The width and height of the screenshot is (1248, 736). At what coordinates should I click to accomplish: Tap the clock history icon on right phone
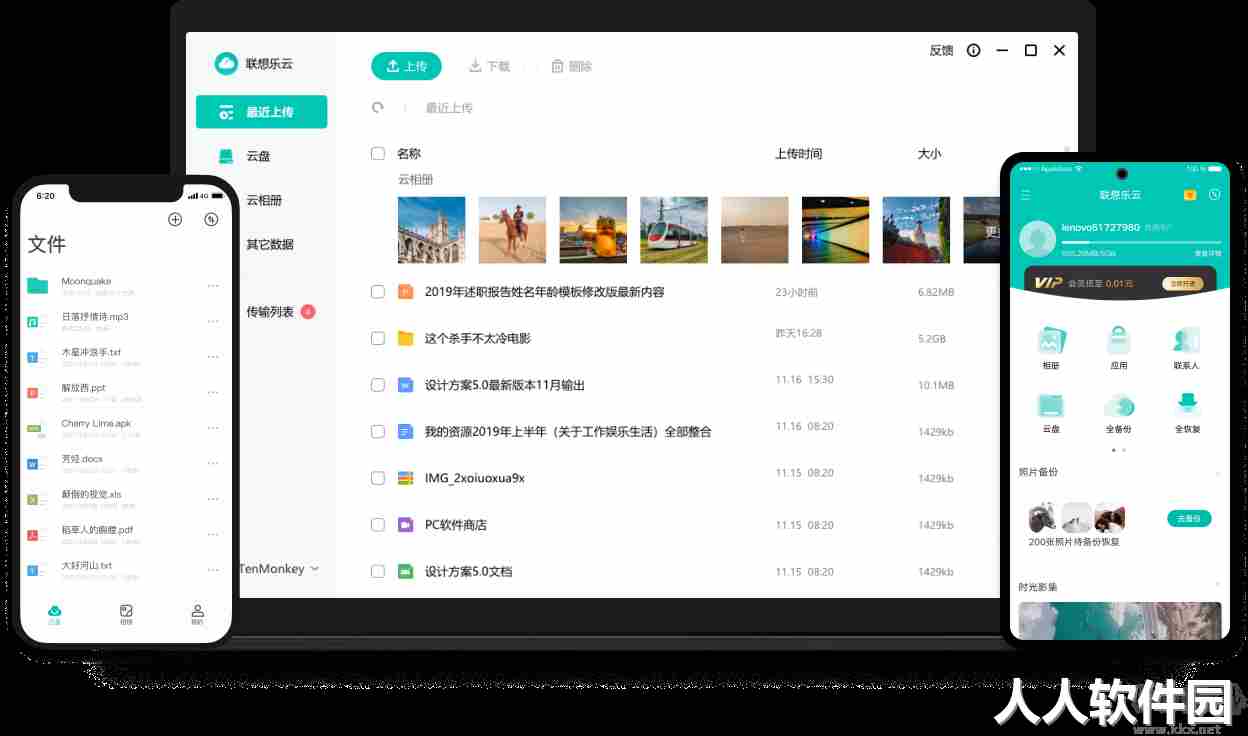point(1214,195)
